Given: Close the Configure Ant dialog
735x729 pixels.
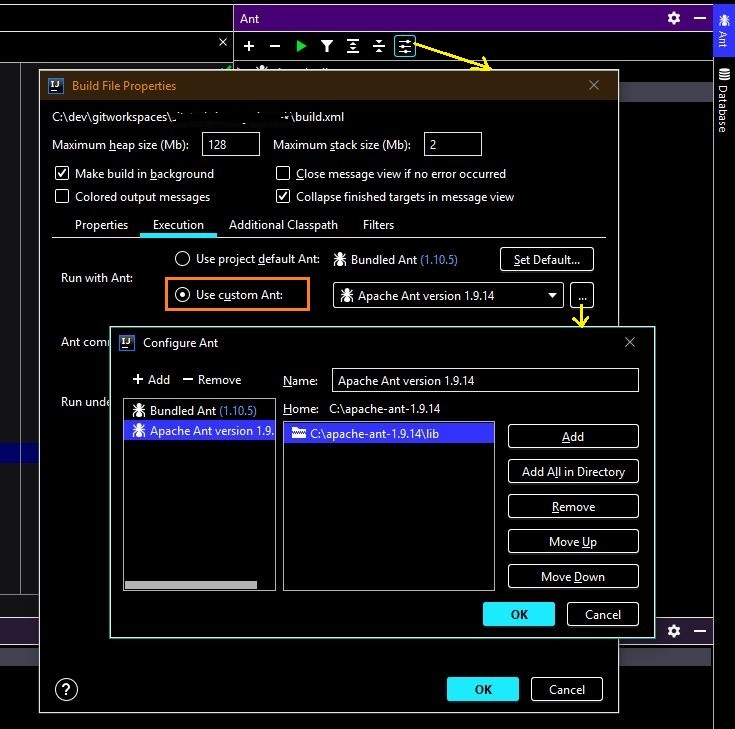Looking at the screenshot, I should (630, 342).
